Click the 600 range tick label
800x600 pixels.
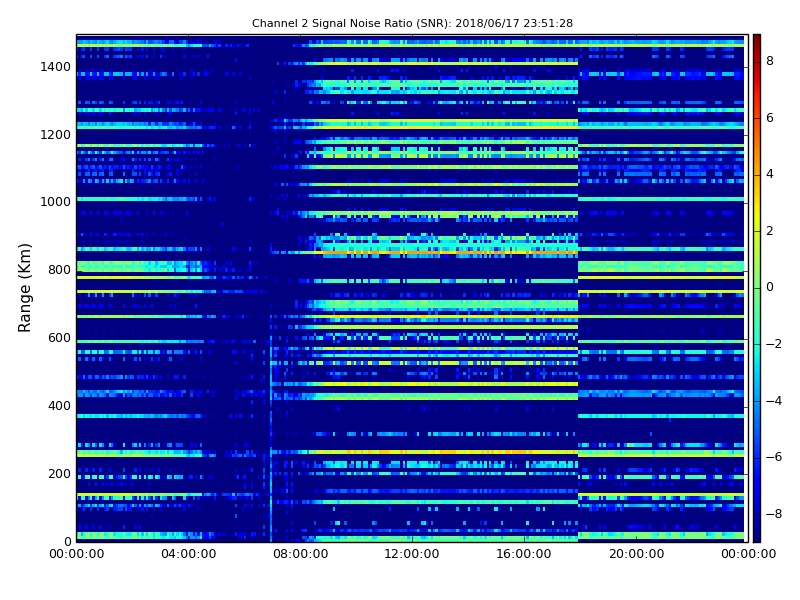(x=59, y=338)
